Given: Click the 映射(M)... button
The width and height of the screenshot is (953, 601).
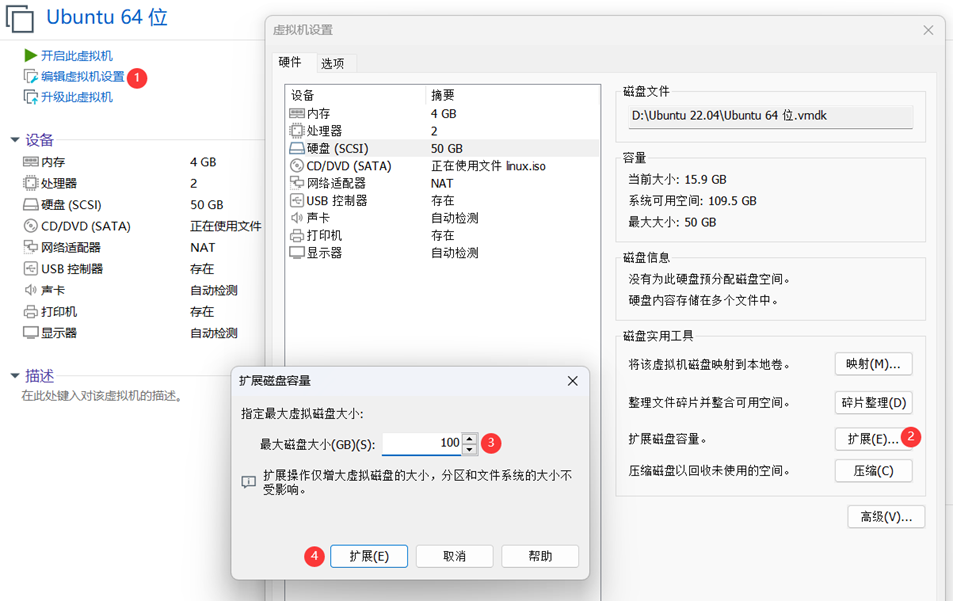Looking at the screenshot, I should click(x=873, y=364).
